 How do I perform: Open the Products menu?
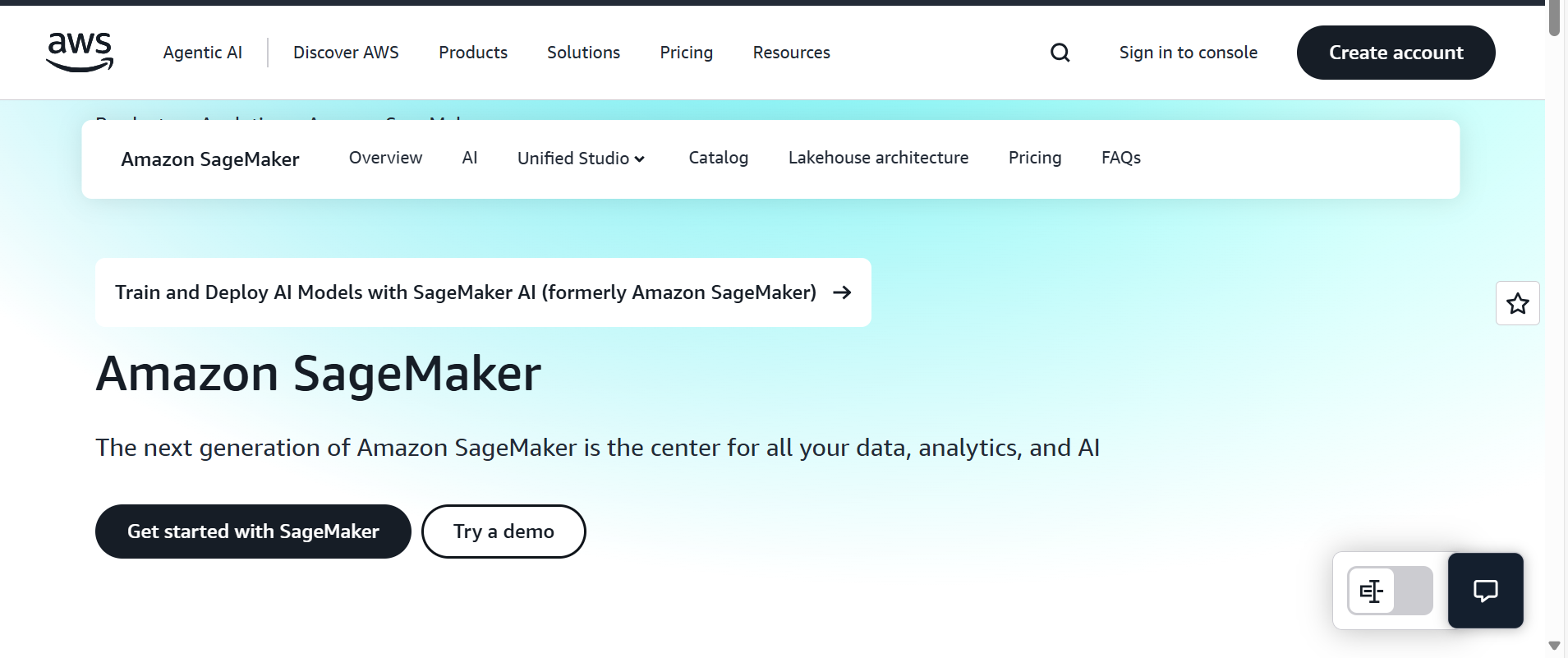473,53
